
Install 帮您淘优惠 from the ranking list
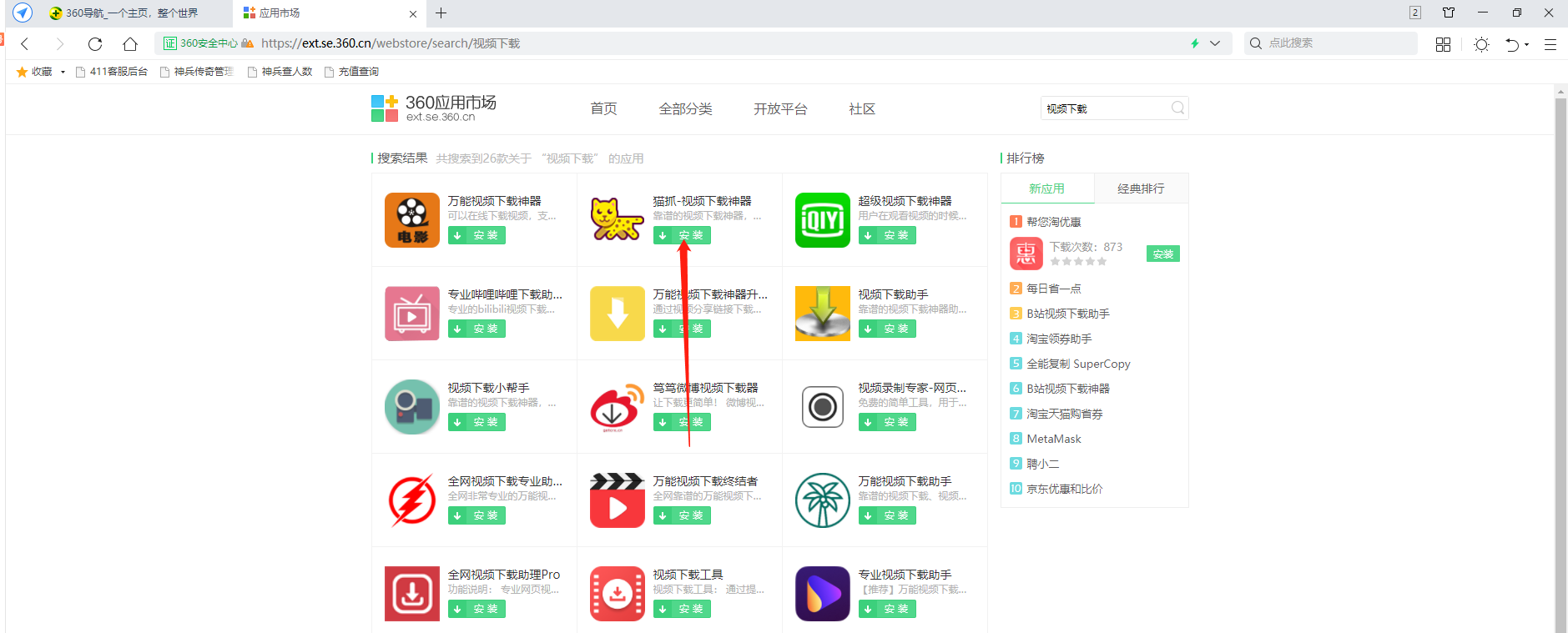[x=1163, y=254]
